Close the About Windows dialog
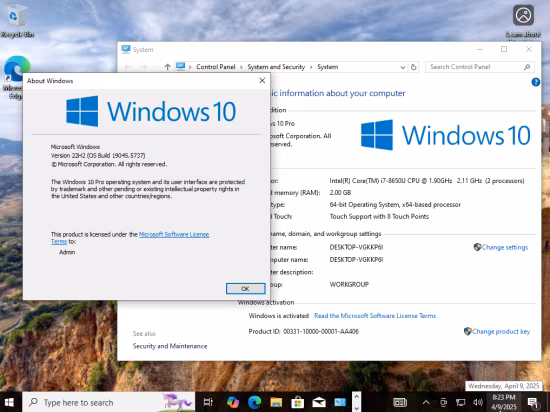Viewport: 550px width, 412px height. click(262, 81)
